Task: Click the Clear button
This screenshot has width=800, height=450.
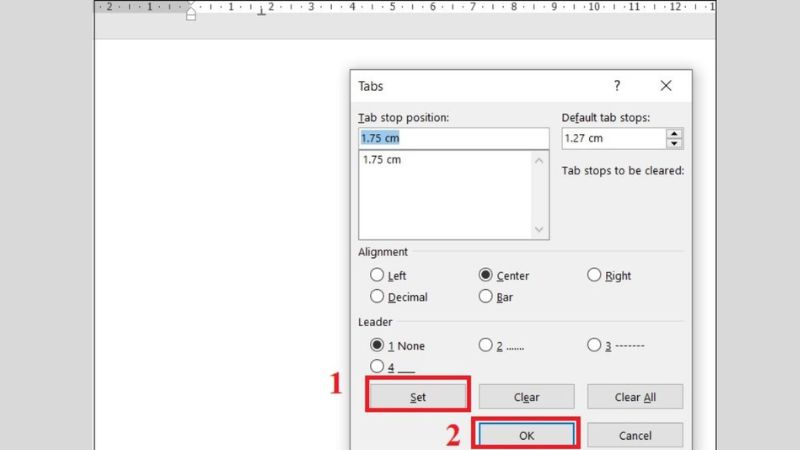Action: [527, 396]
